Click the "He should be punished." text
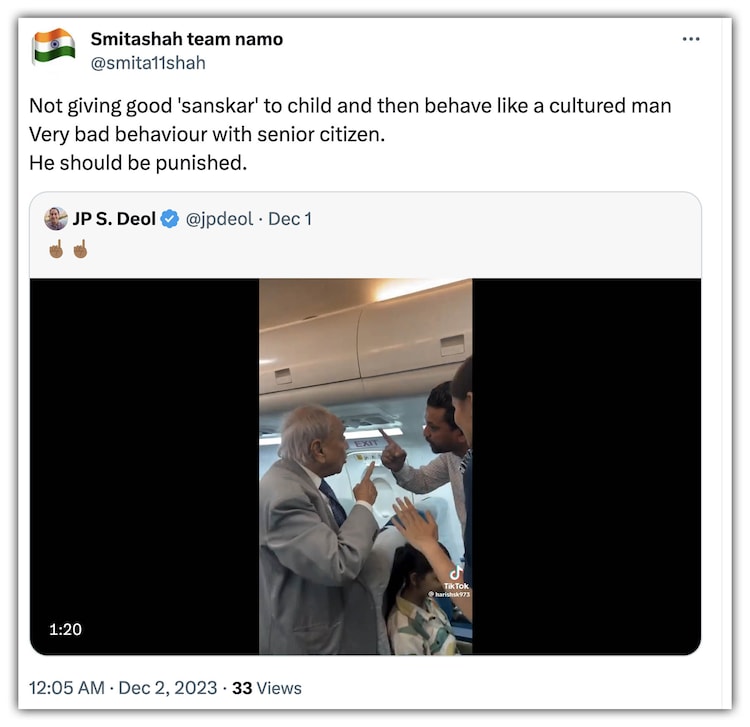The width and height of the screenshot is (750, 727). (x=138, y=162)
